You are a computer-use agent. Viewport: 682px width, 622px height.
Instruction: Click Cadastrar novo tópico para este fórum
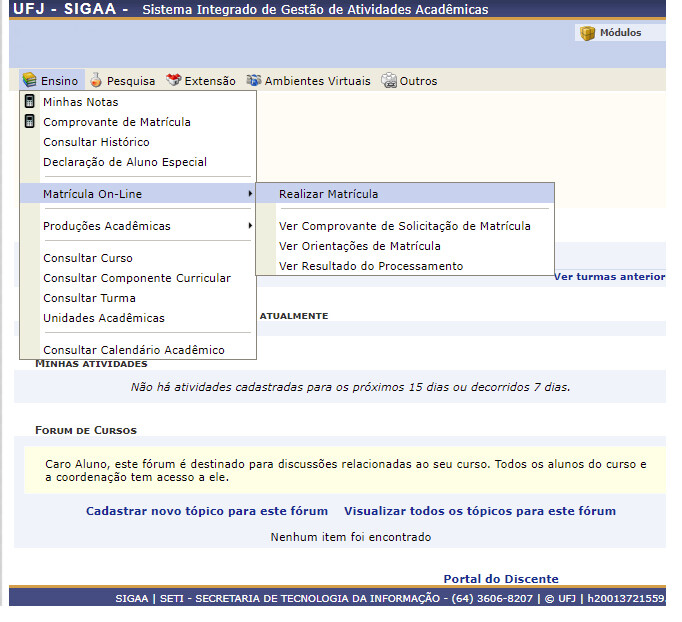pyautogui.click(x=207, y=511)
